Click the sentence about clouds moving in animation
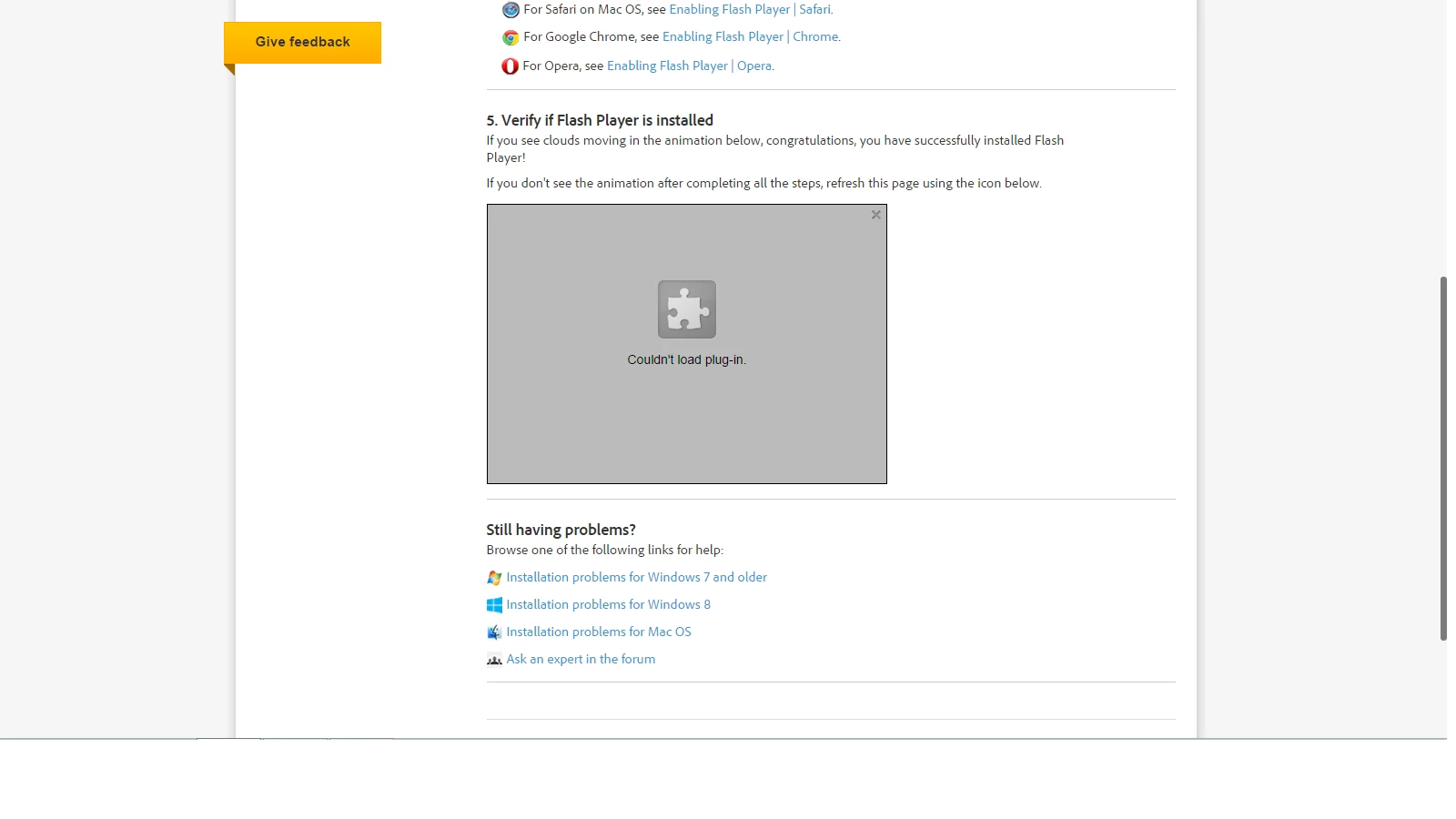Screen dimensions: 1456x819 (x=774, y=148)
